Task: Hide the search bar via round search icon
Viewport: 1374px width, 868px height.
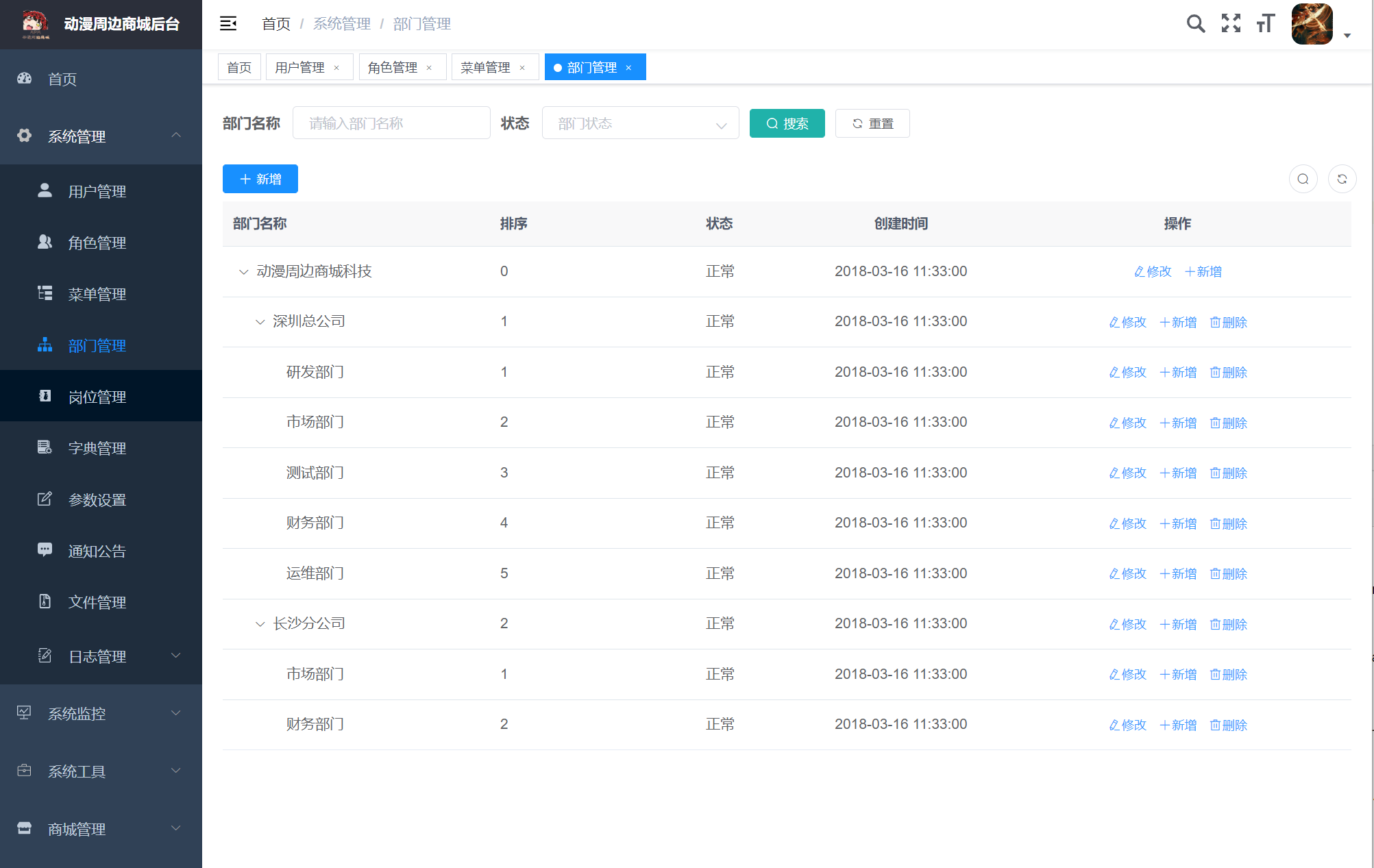Action: 1303,179
